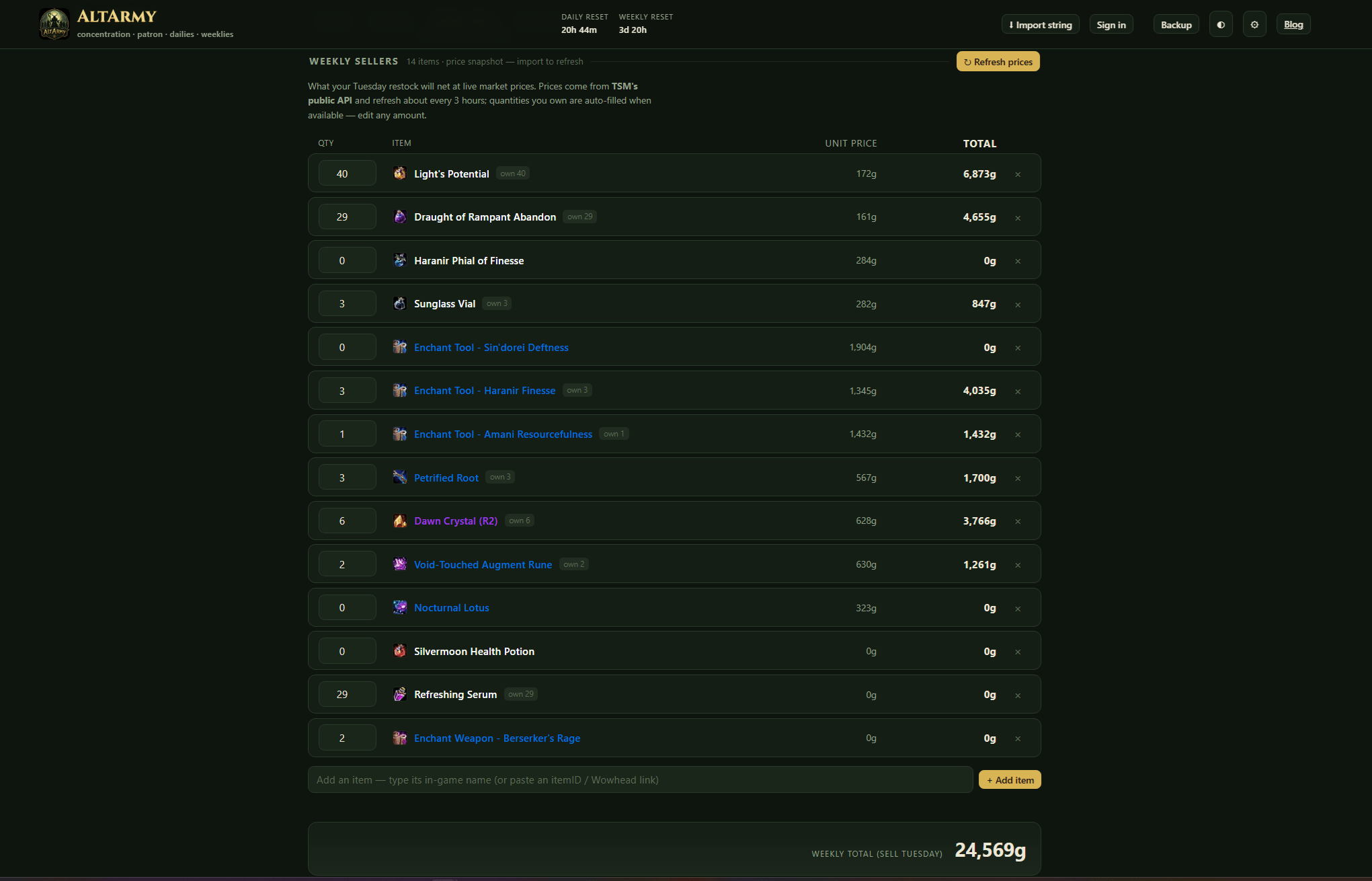Edit quantity field for Light's Potential
The width and height of the screenshot is (1372, 881).
(347, 174)
